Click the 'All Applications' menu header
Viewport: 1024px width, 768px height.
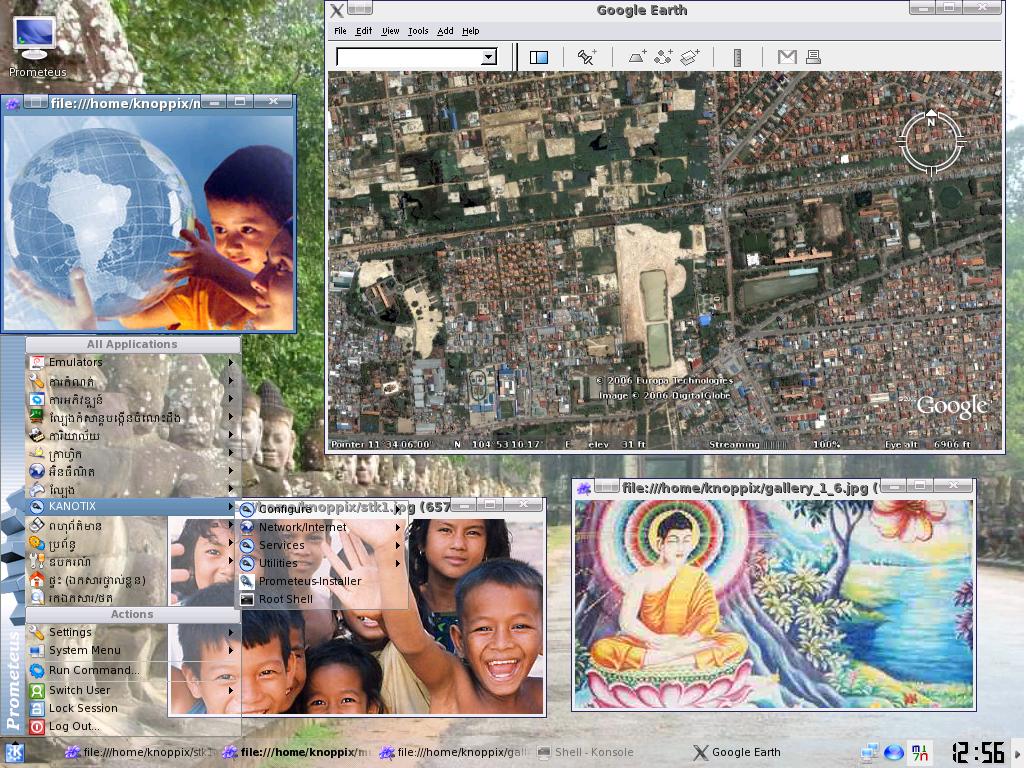coord(133,344)
